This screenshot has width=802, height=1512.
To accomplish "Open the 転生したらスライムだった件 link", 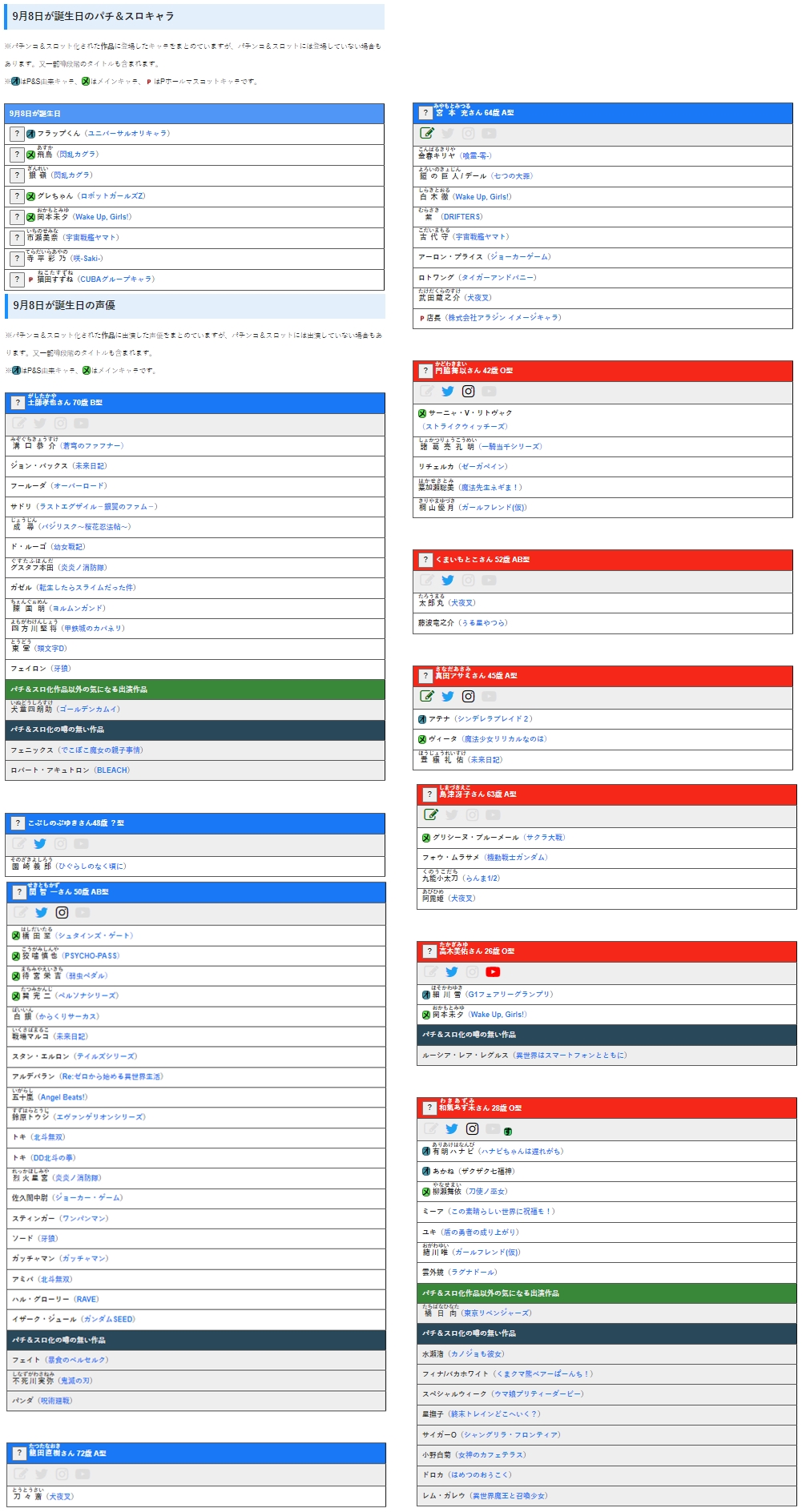I will (86, 588).
